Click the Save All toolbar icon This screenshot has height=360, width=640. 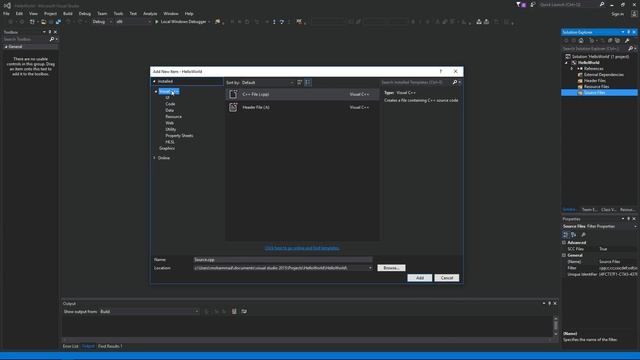tap(58, 22)
